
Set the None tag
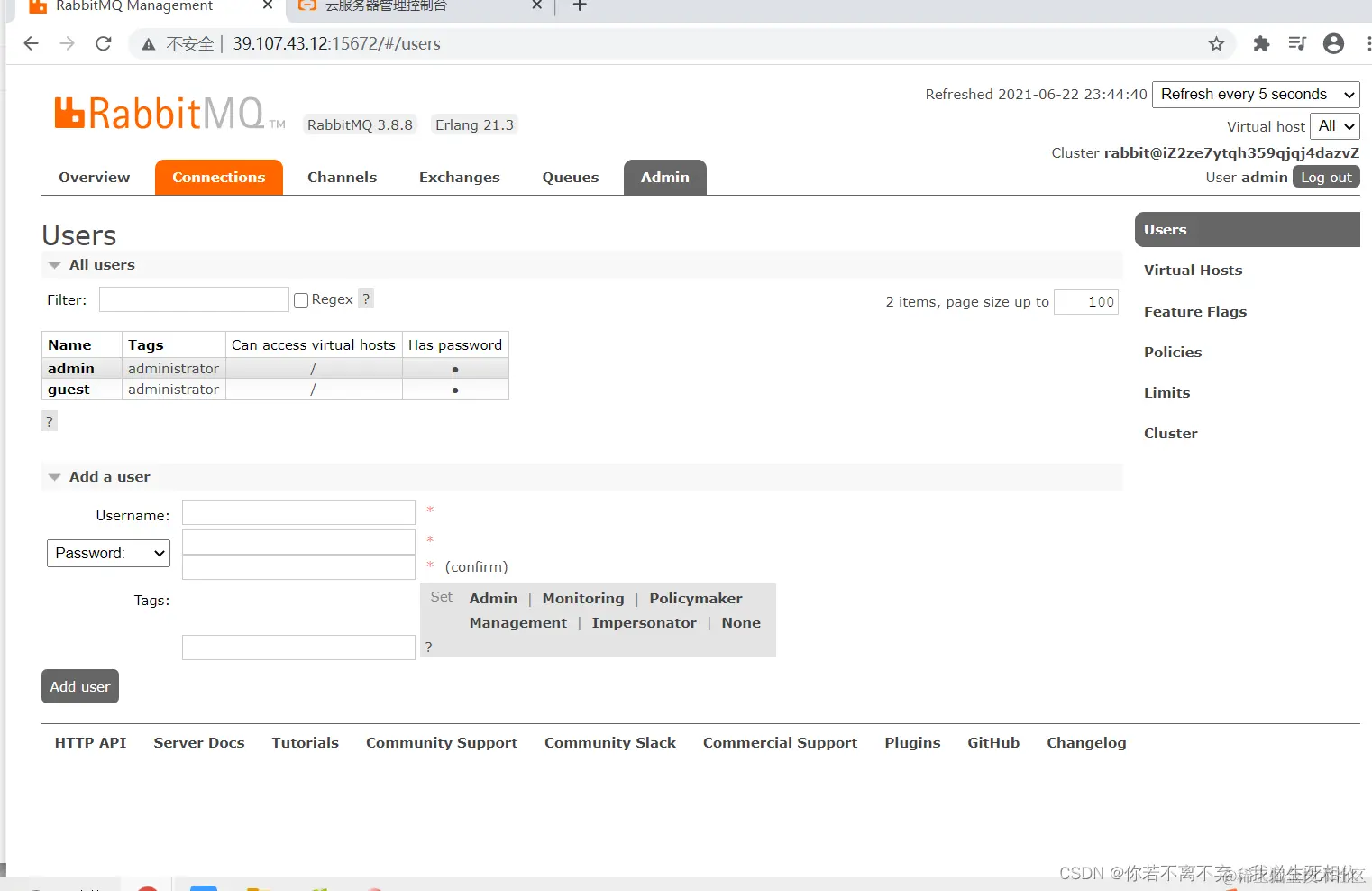[x=741, y=623]
